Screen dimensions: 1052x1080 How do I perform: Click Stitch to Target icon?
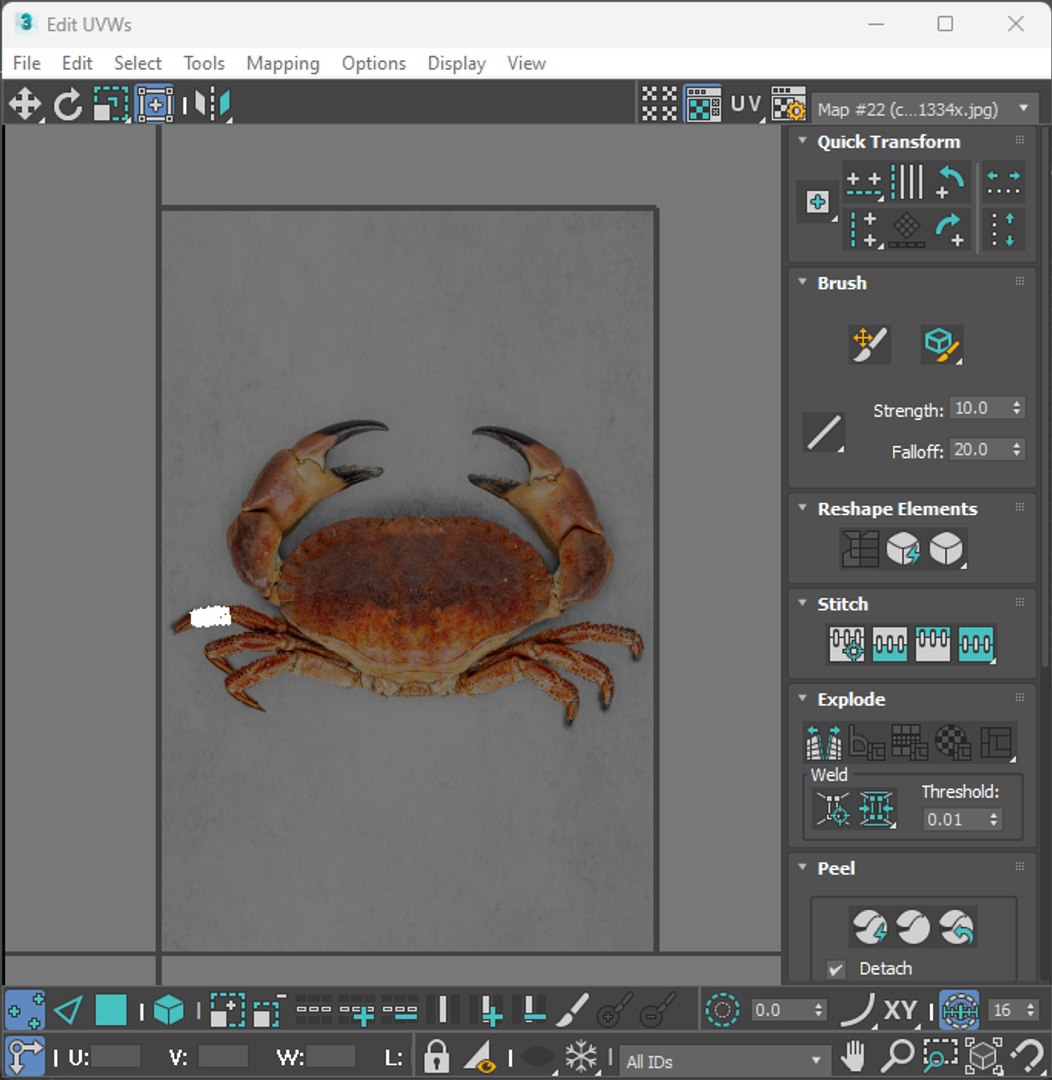[846, 644]
